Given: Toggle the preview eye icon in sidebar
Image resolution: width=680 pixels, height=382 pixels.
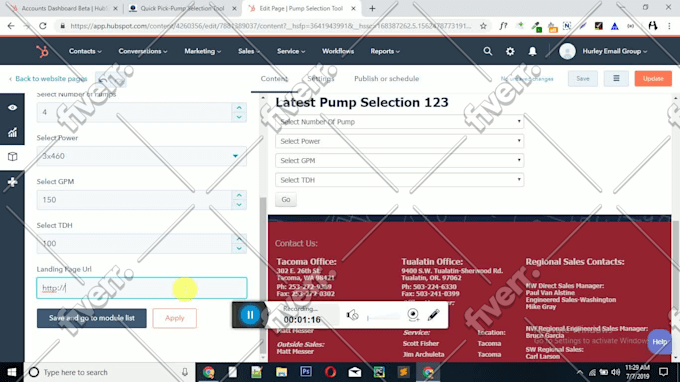Looking at the screenshot, I should point(12,107).
